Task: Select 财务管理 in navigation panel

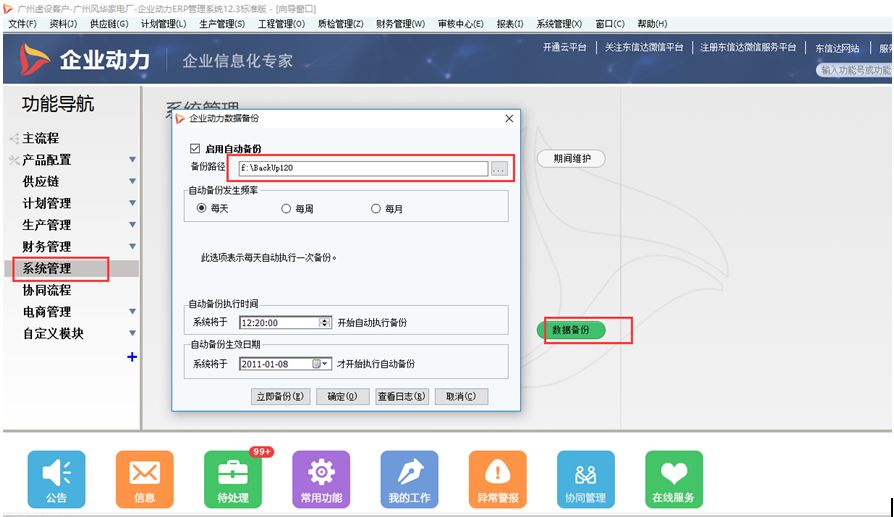Action: 47,246
